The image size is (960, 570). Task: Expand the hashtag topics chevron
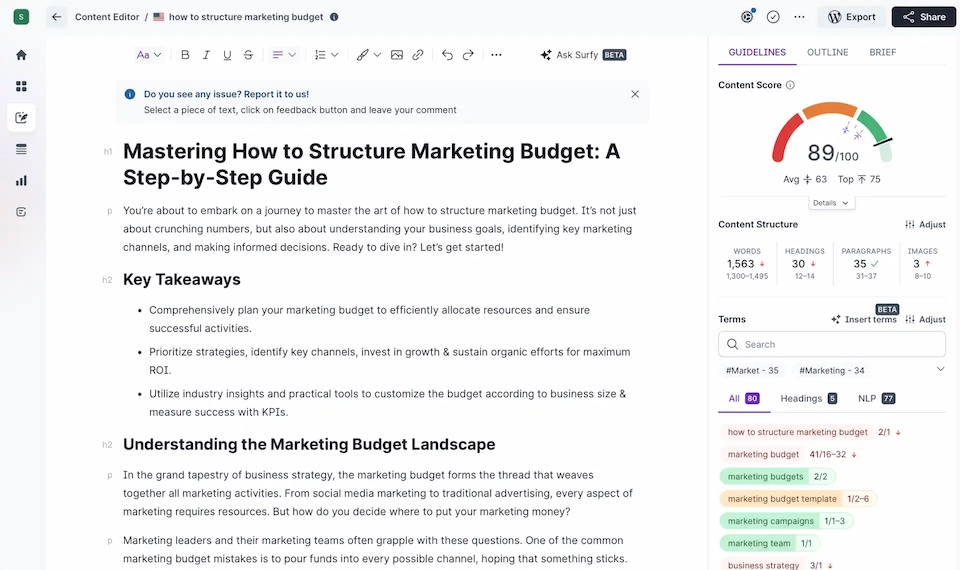[x=940, y=369]
